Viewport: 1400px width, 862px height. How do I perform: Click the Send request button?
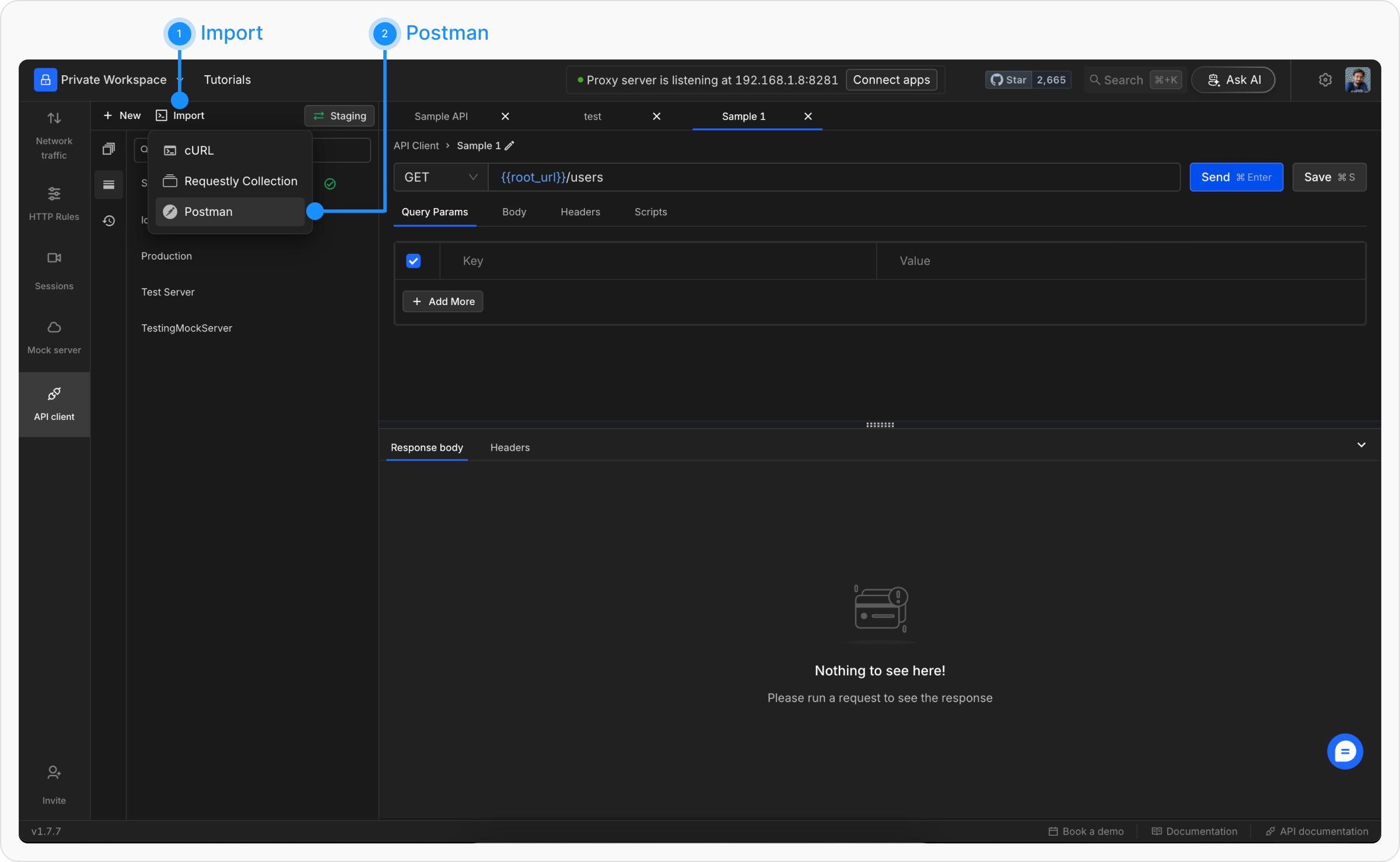coord(1235,177)
